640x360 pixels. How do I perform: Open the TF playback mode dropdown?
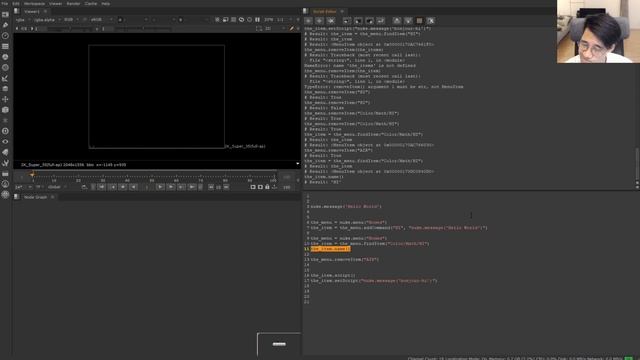[40, 187]
